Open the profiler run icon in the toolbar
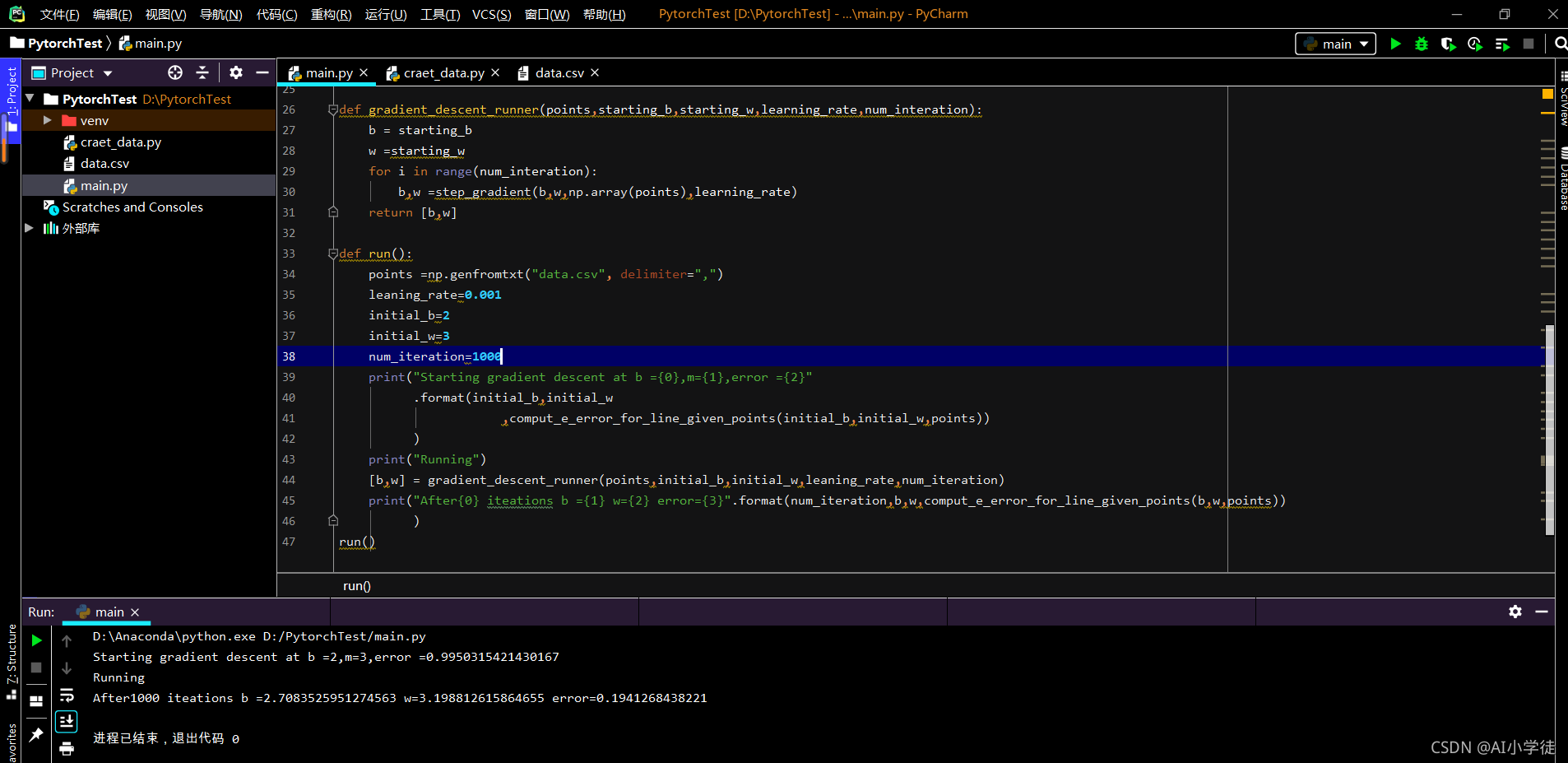Screen dimensions: 1568x763 click(1475, 44)
